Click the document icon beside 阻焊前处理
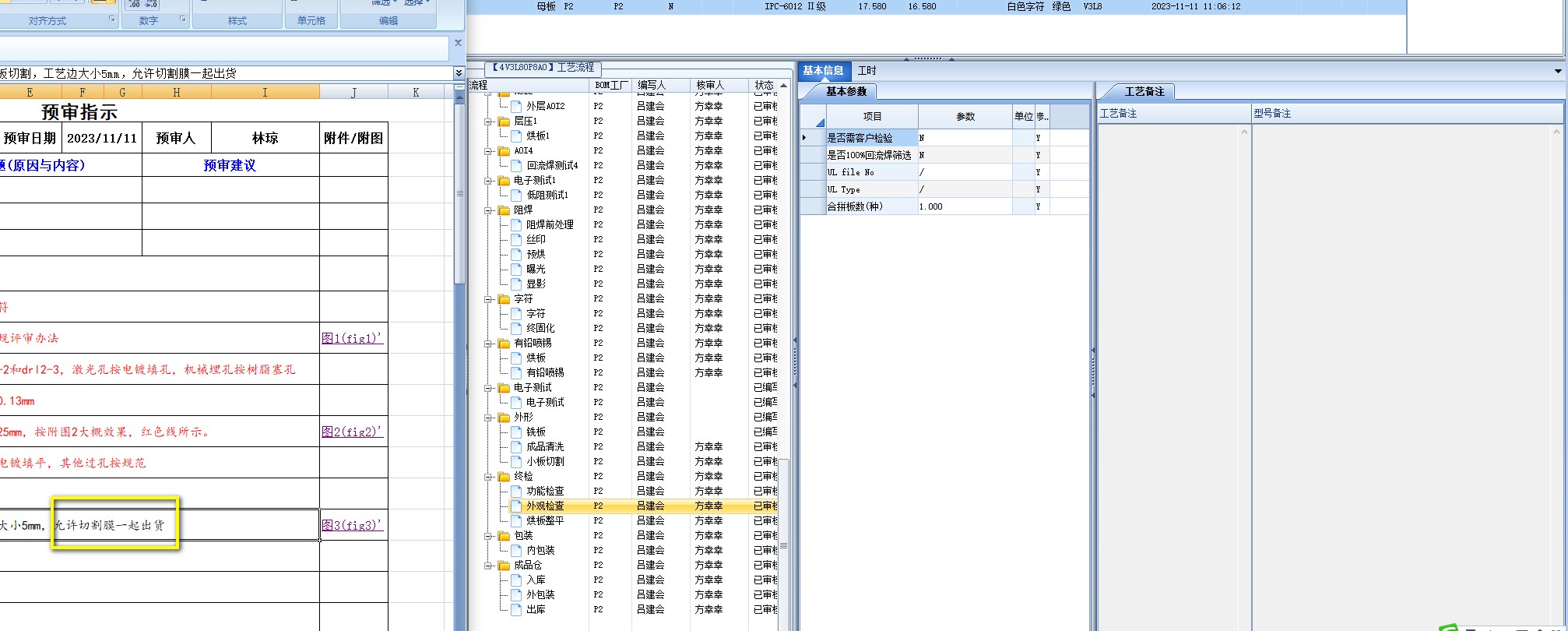 click(x=516, y=224)
